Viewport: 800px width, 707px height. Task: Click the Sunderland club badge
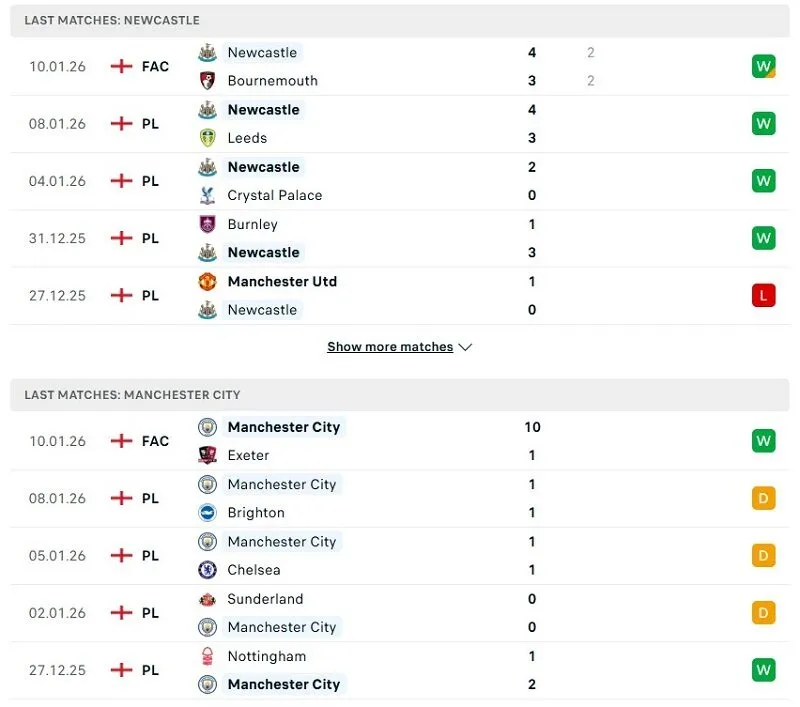click(207, 599)
